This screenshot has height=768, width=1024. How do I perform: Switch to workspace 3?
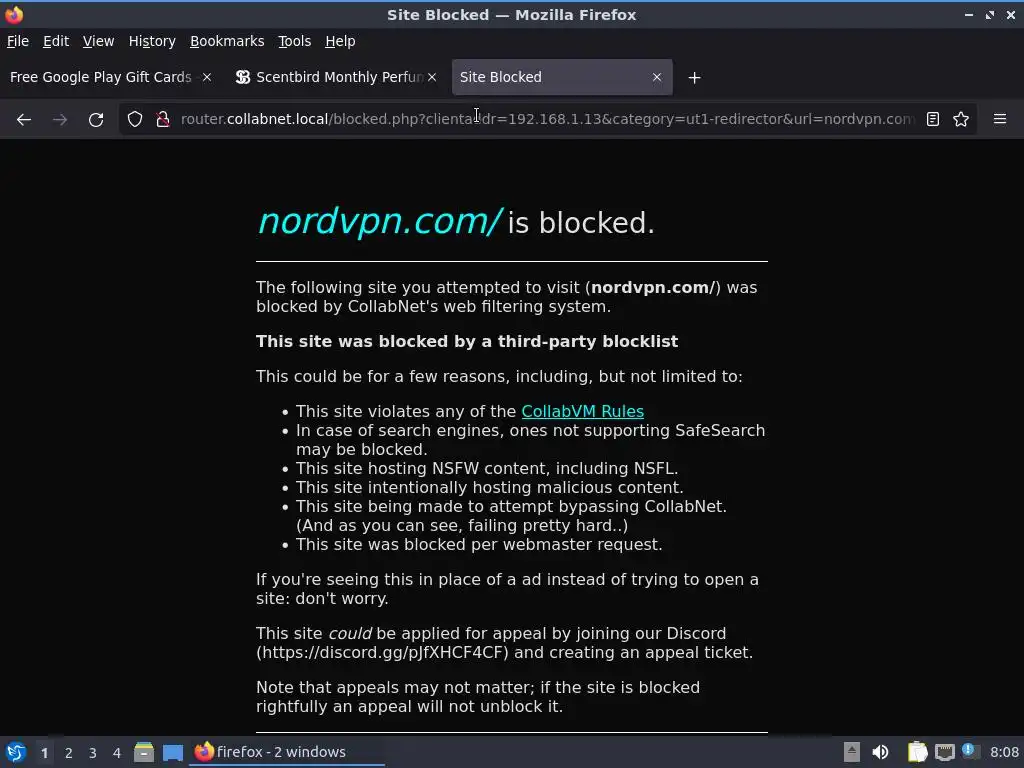[93, 753]
